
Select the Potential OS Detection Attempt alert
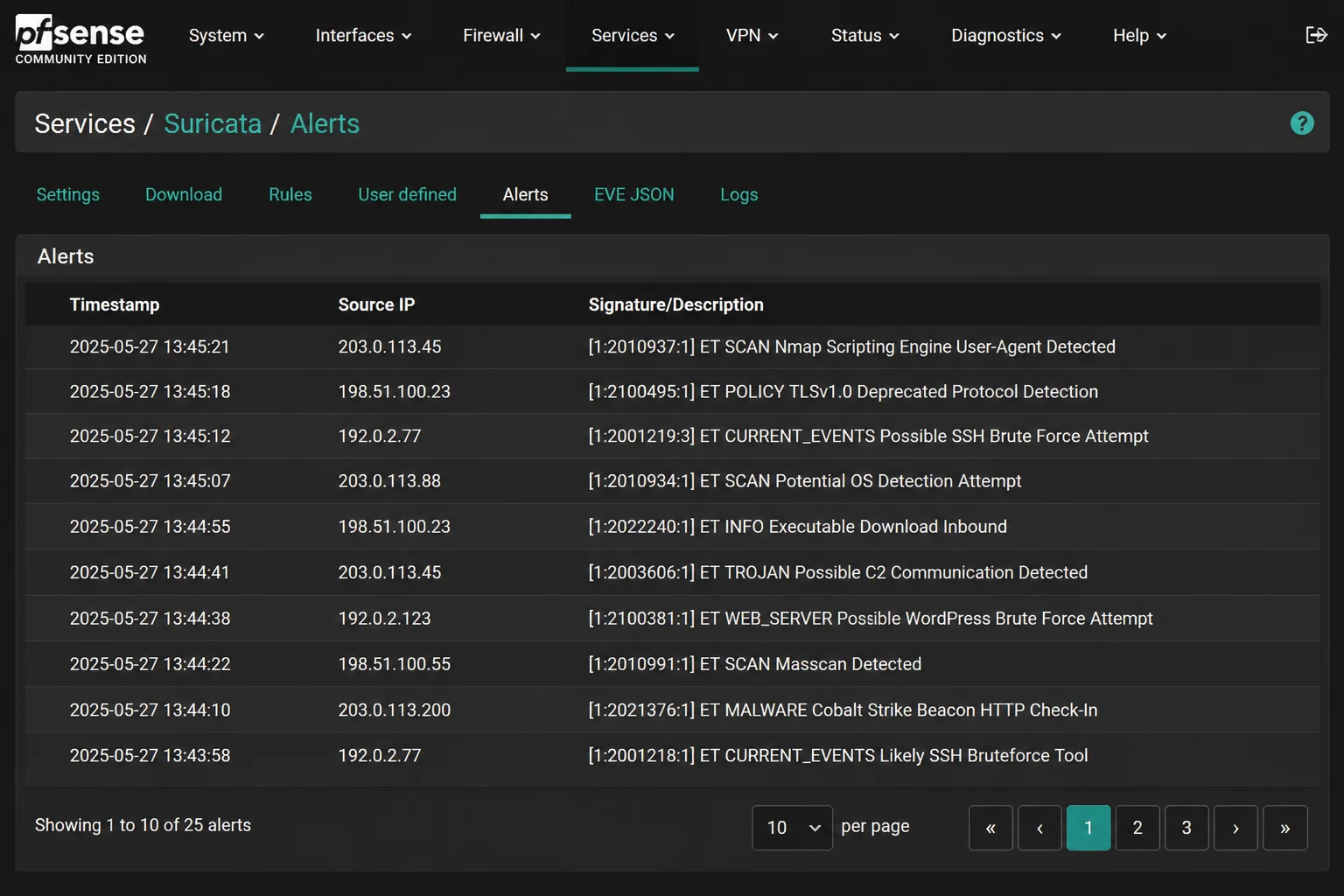coord(804,481)
